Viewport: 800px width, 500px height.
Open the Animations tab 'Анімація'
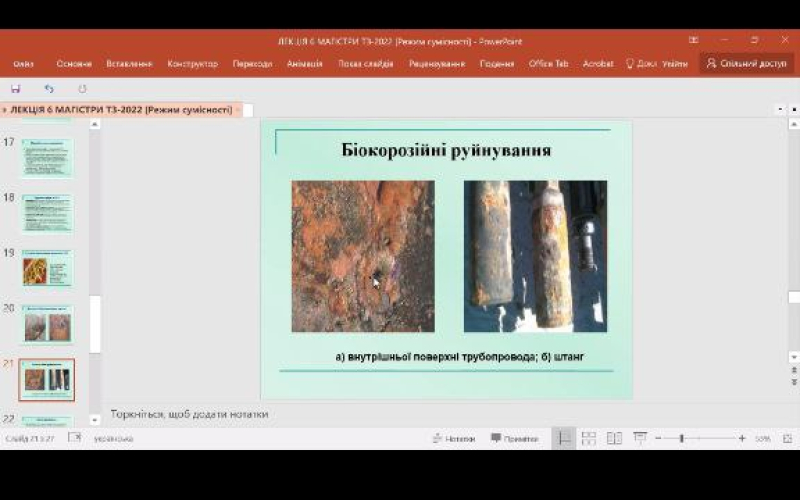pyautogui.click(x=305, y=64)
